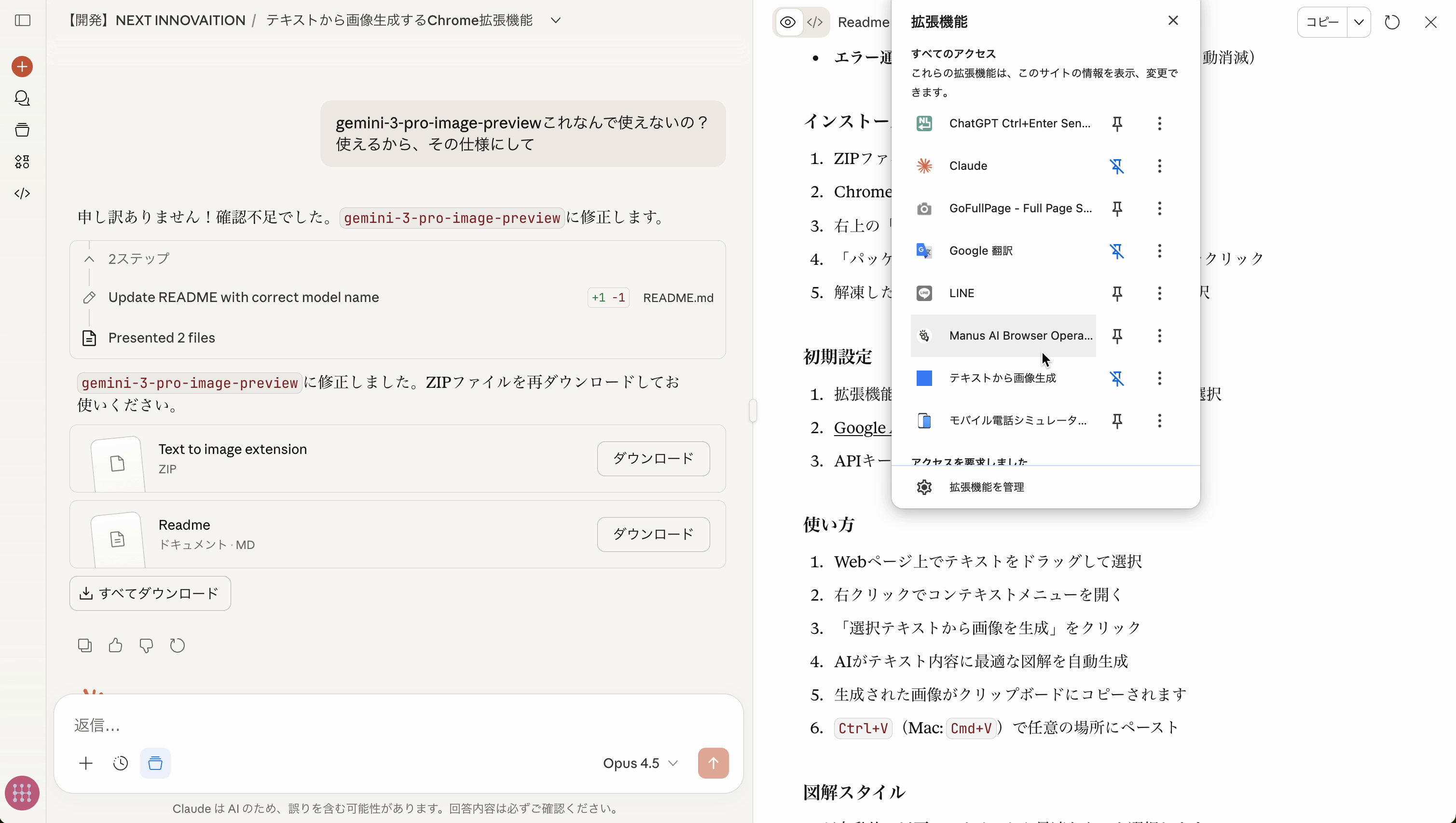Start a new chat from the sidebar
This screenshot has height=823, width=1456.
(x=22, y=66)
